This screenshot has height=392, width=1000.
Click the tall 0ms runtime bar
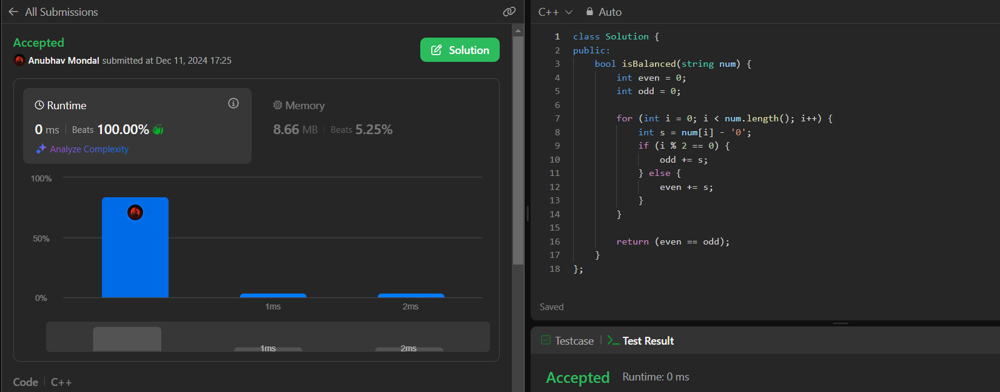(x=135, y=247)
